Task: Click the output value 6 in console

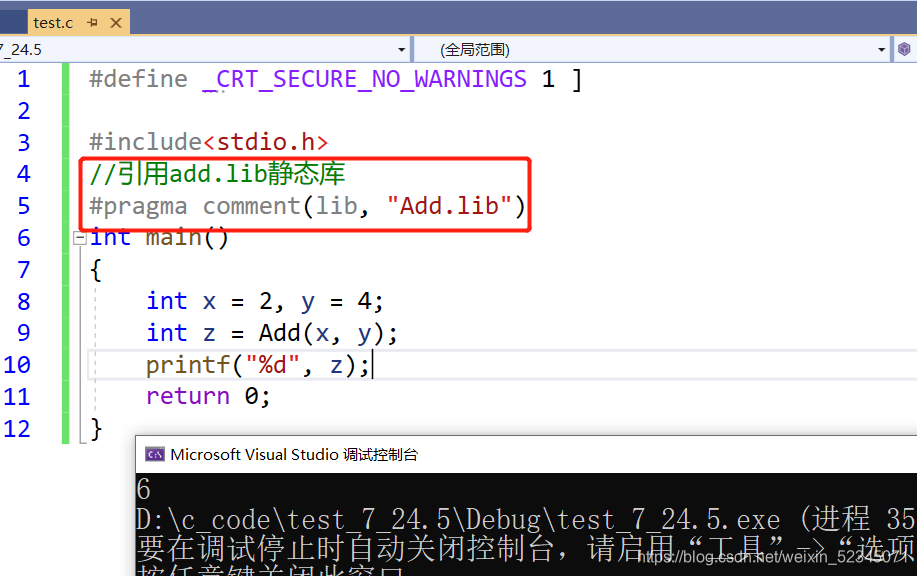Action: click(143, 489)
